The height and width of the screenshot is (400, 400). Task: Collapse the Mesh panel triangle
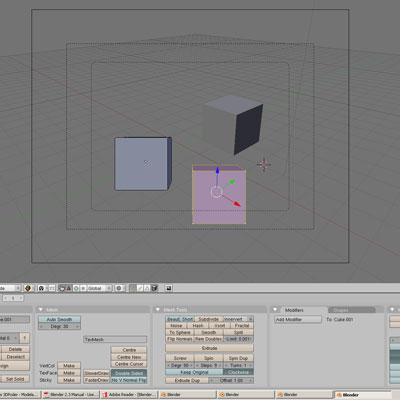pyautogui.click(x=41, y=310)
